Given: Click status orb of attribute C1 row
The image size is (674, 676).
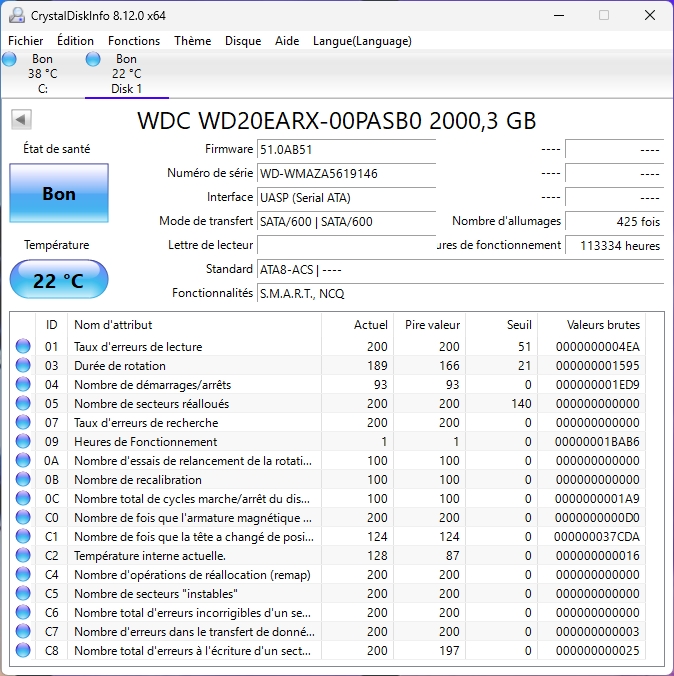Looking at the screenshot, I should [x=23, y=536].
